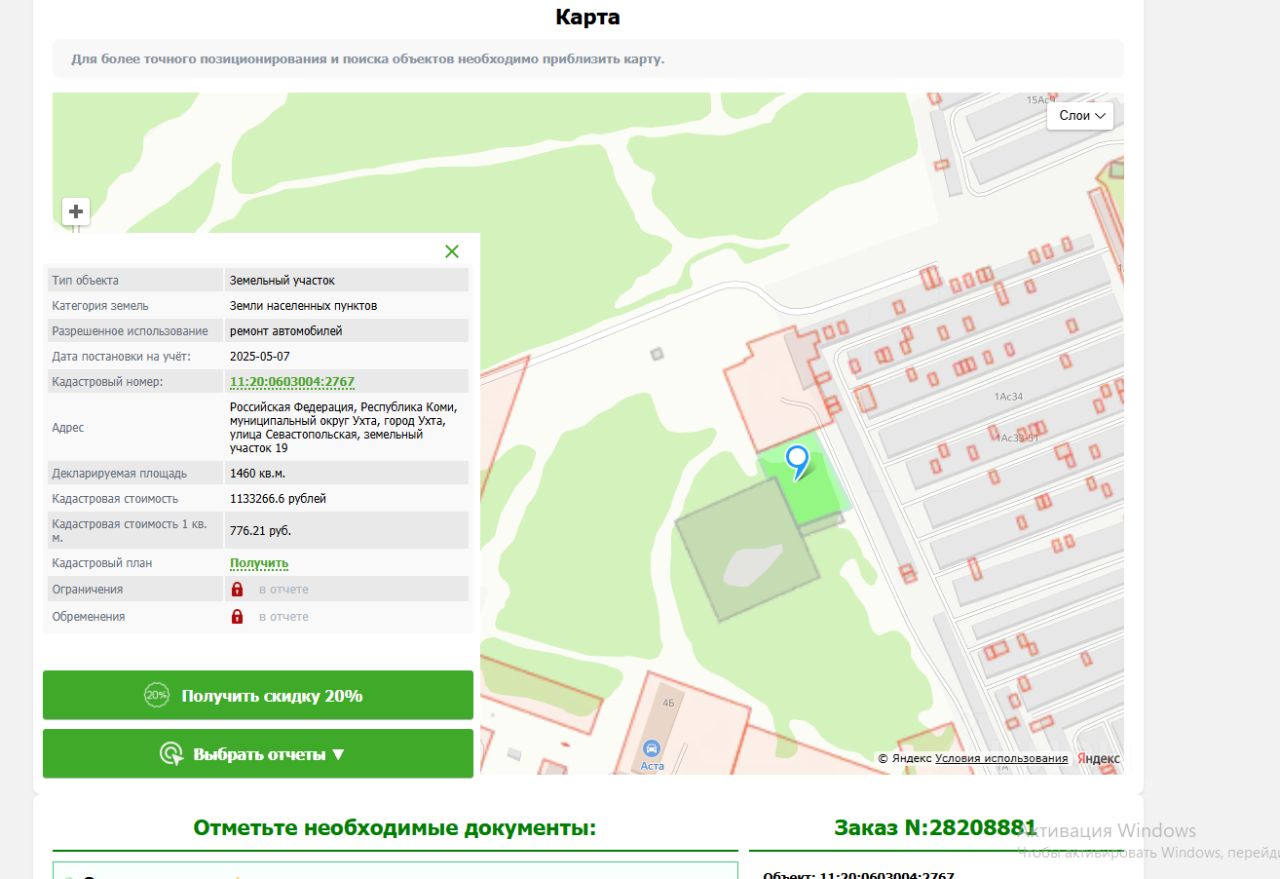Select permitted use ремонт автомобилей

click(286, 331)
